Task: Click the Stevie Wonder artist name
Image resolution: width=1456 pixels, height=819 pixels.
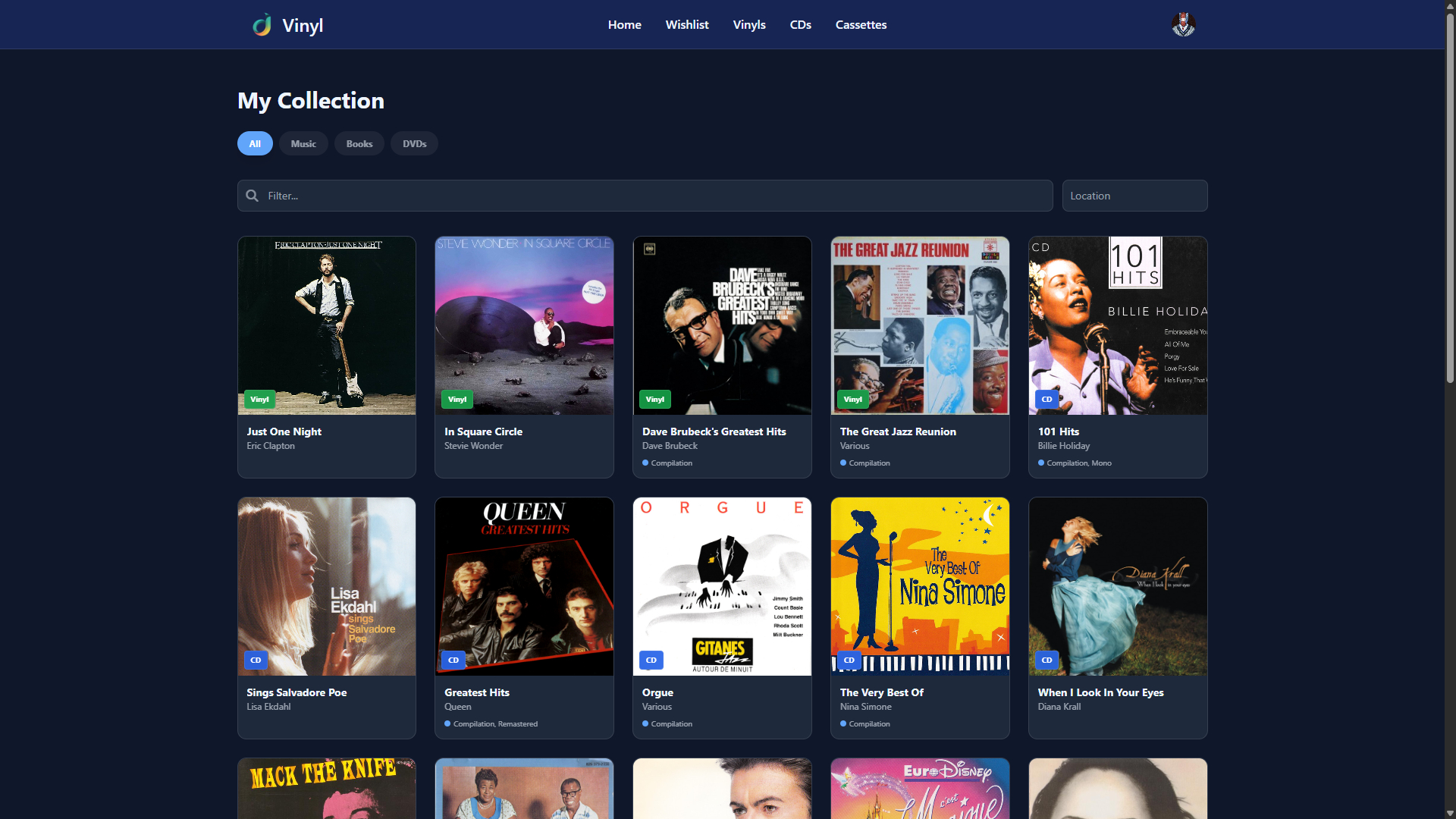Action: click(x=473, y=446)
